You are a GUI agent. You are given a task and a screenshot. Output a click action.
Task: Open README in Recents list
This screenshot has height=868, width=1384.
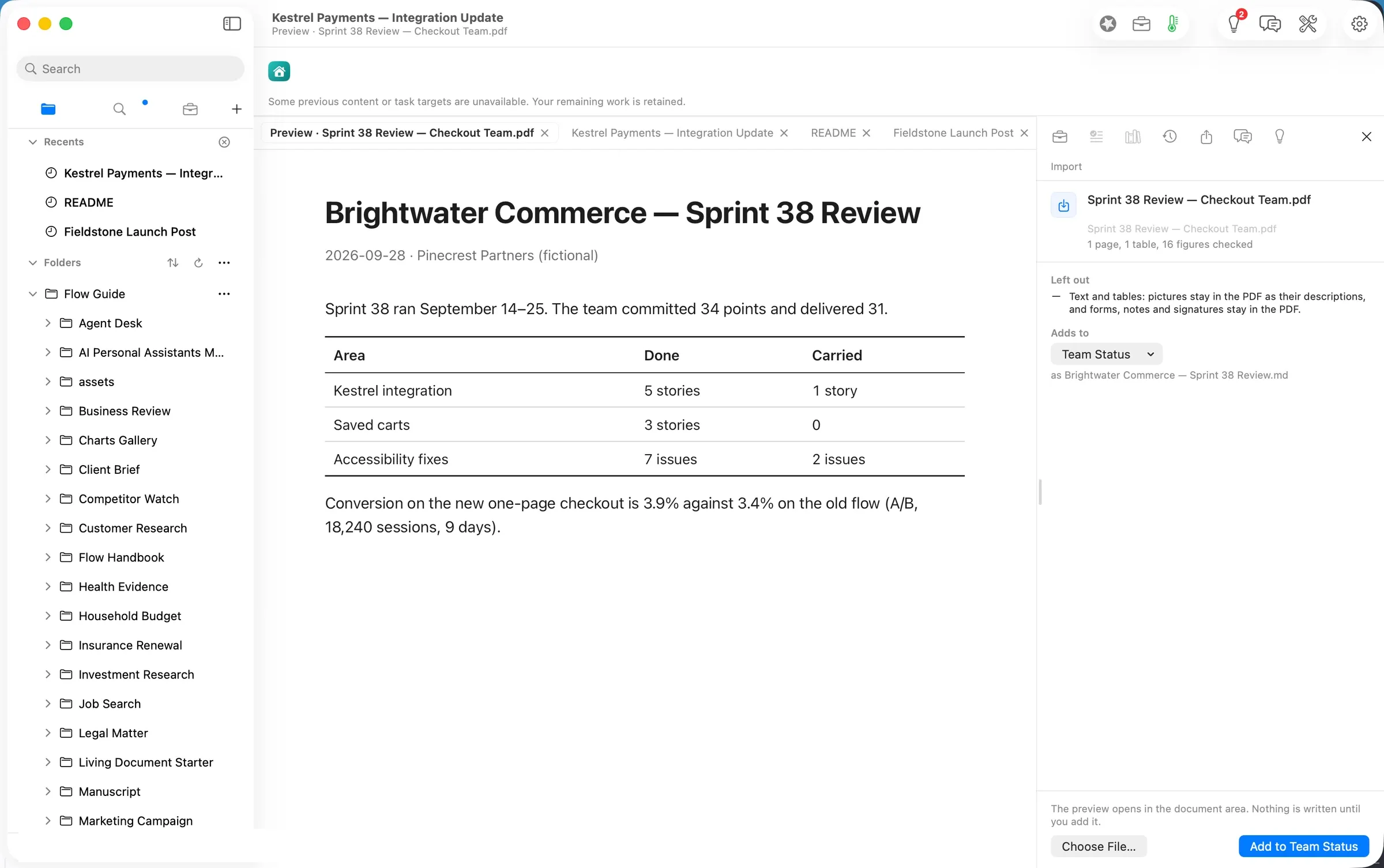(x=89, y=202)
